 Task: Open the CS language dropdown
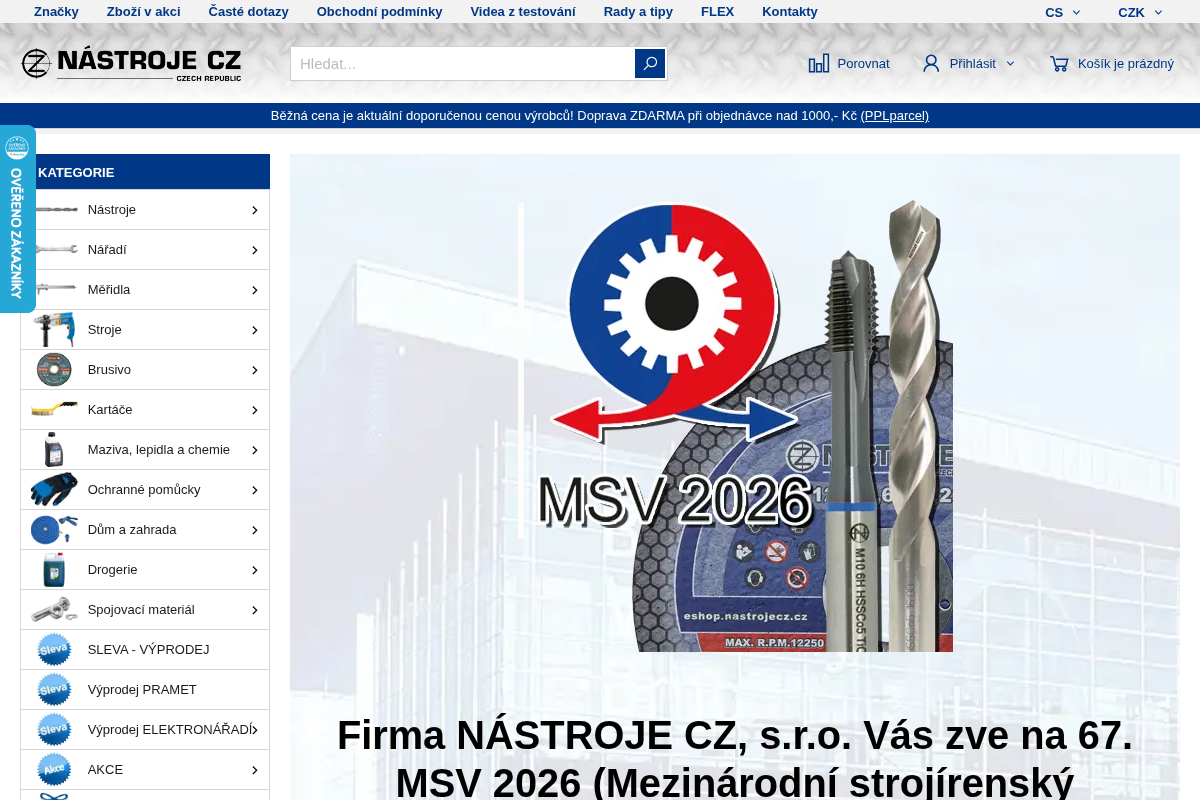click(1062, 12)
